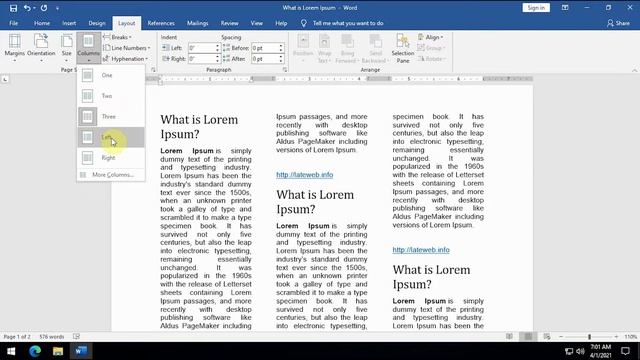The width and height of the screenshot is (640, 360).
Task: Open the lateweb.info link in the right column
Action: click(421, 250)
